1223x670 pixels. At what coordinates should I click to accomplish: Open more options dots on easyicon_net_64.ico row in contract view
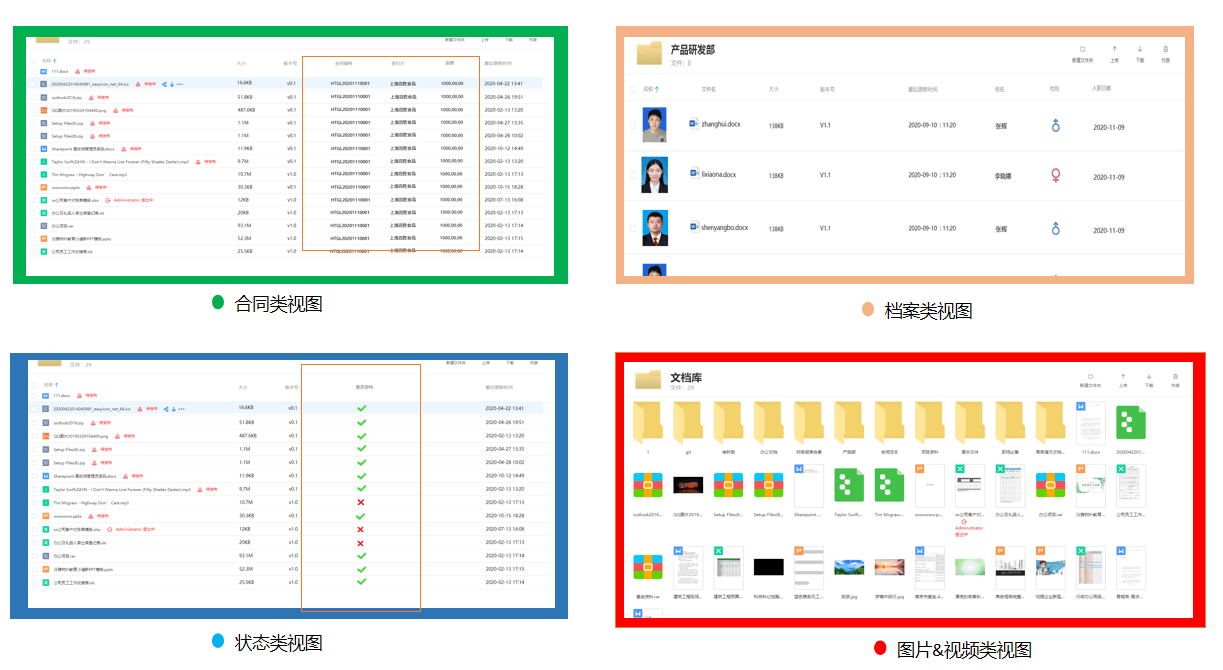click(180, 84)
